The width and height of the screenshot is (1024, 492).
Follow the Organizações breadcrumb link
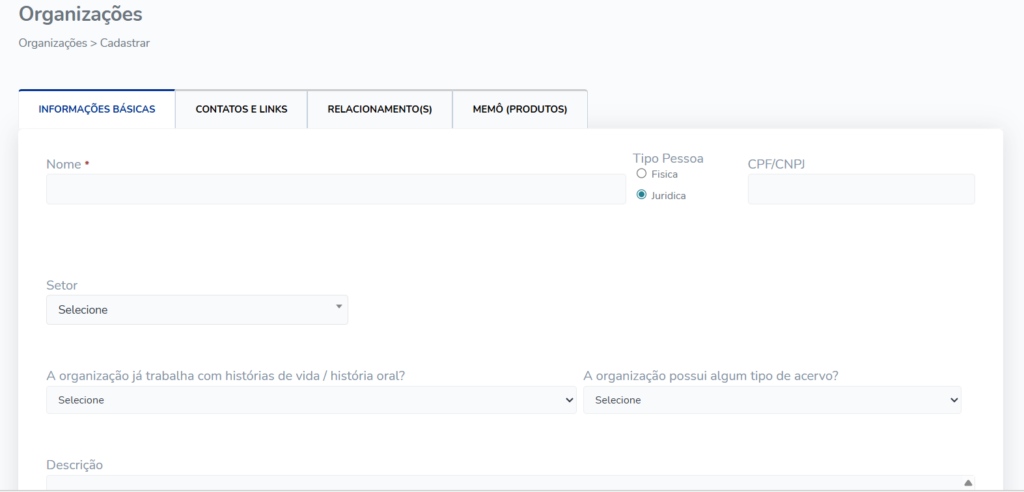point(52,43)
